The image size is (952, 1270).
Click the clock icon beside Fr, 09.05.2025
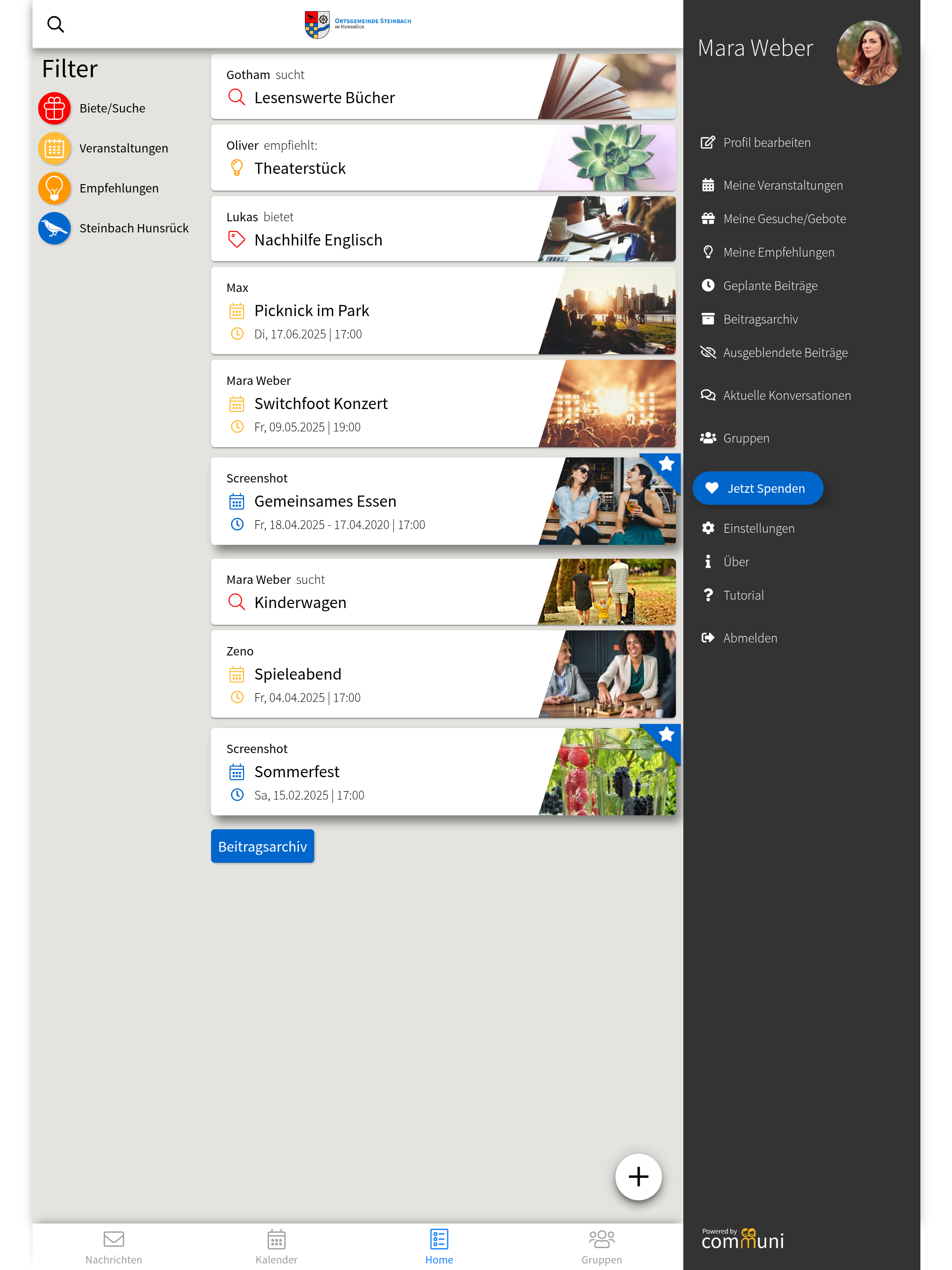tap(237, 427)
